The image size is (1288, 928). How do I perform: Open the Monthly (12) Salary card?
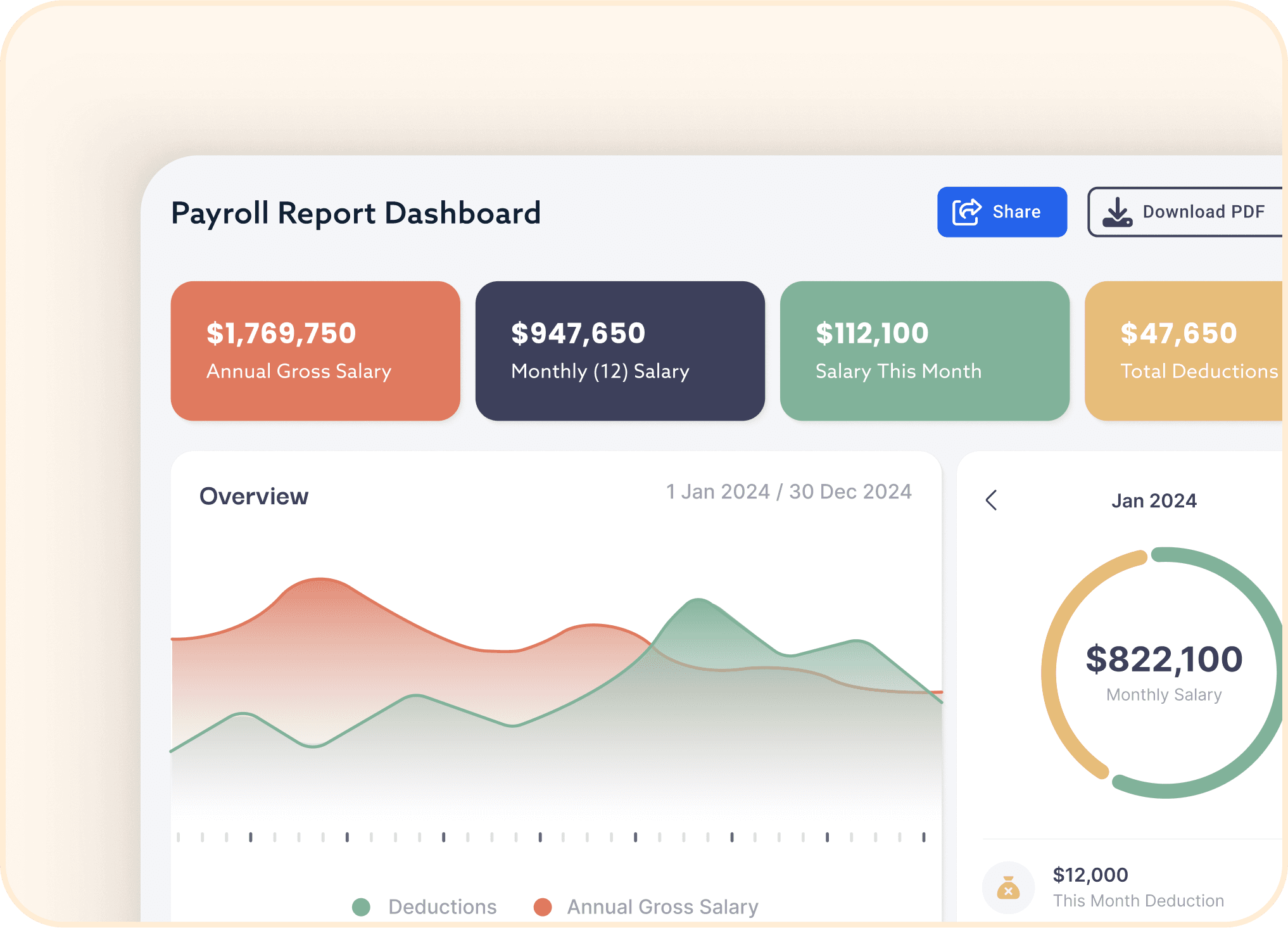point(620,351)
